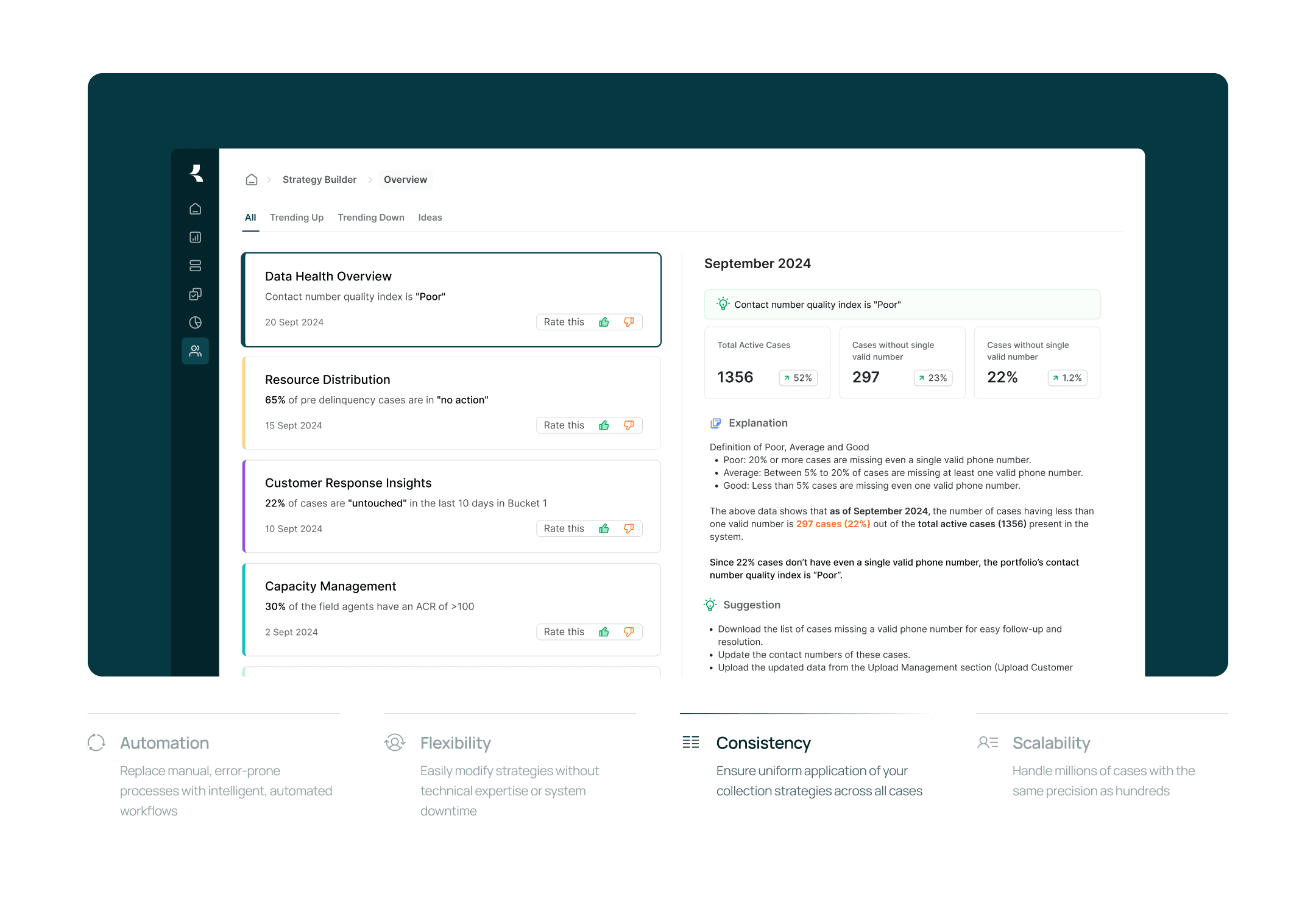Select the users sidebar icon
The width and height of the screenshot is (1316, 916).
[x=195, y=351]
